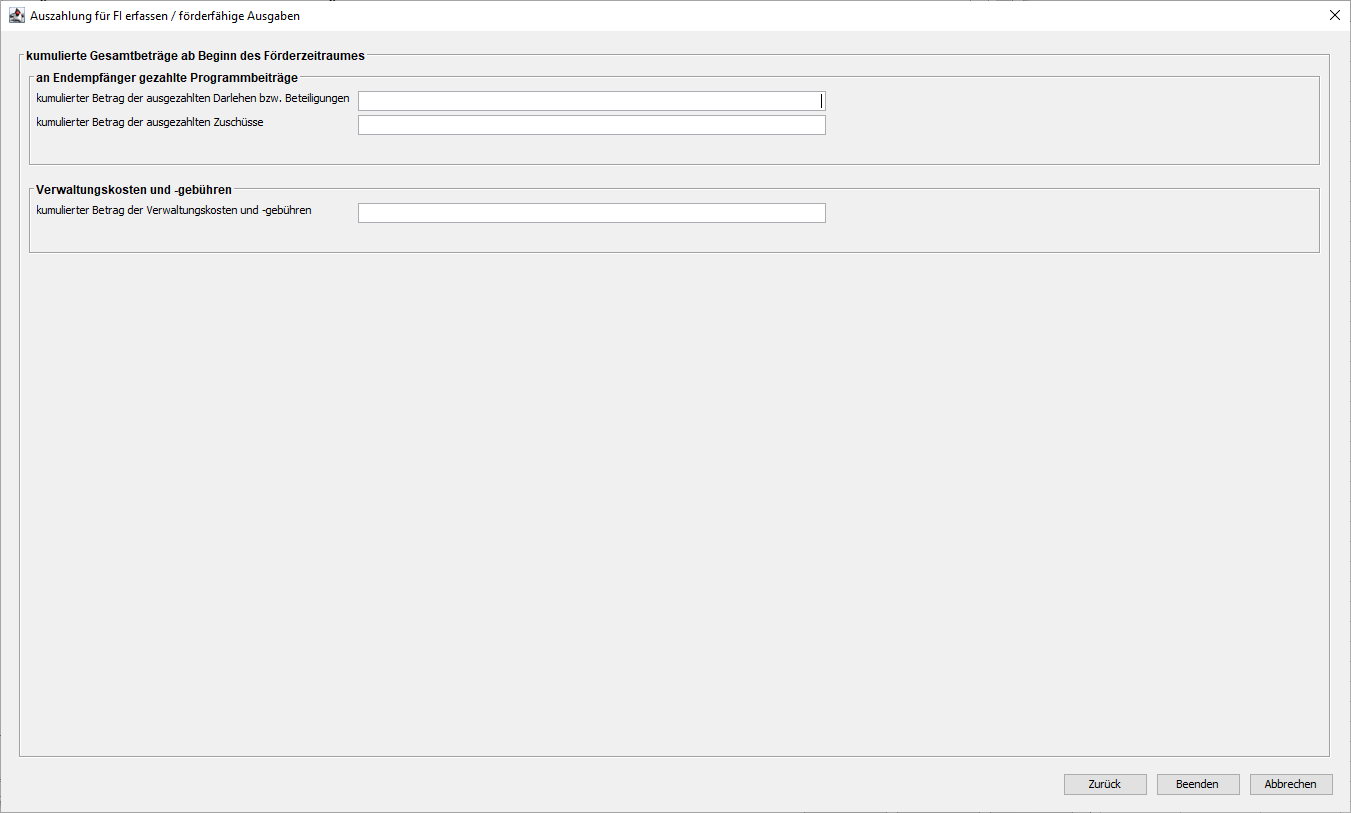Click the 'kumulierter Betrag der ausgezahlten Zuschüsse' label
Screen dimensions: 1351x813
coord(149,122)
